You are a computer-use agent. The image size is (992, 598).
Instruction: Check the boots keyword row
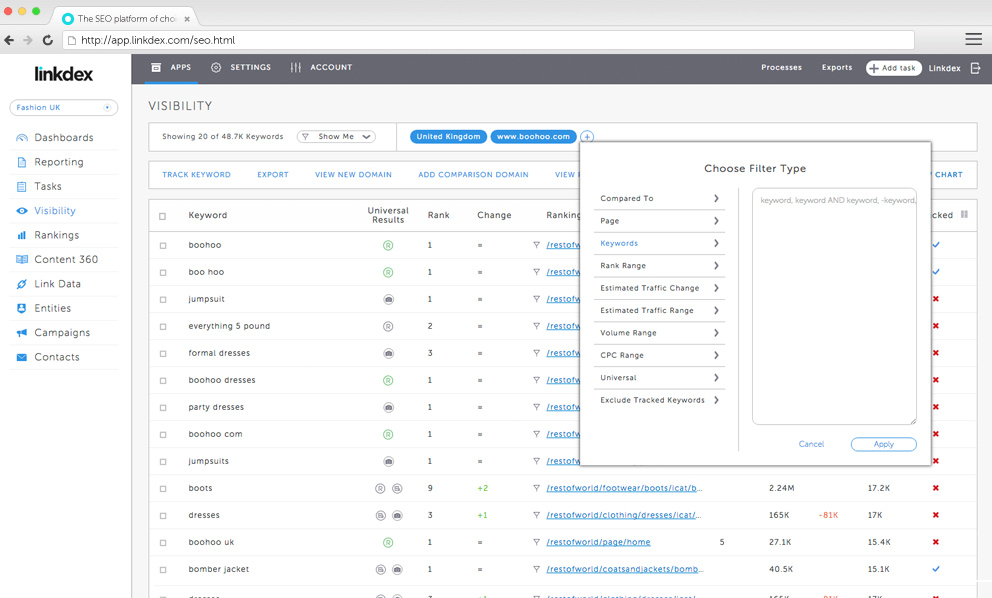coord(163,489)
